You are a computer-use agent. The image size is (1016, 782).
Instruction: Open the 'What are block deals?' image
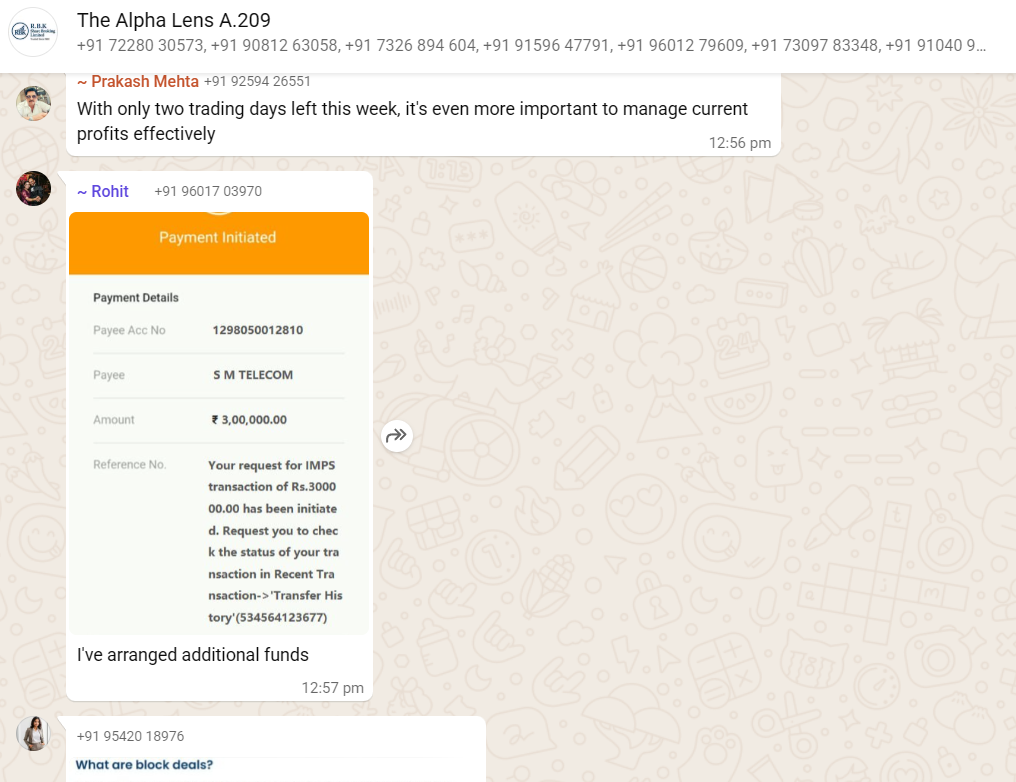coord(145,766)
